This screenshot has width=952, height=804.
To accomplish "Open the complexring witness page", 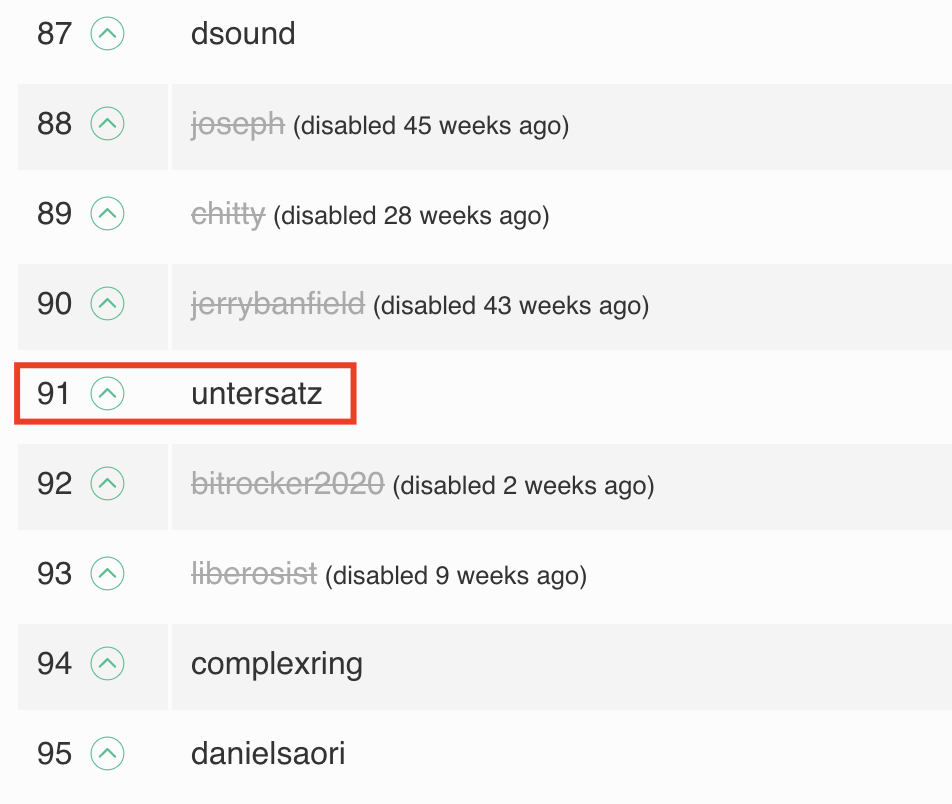I will (277, 664).
